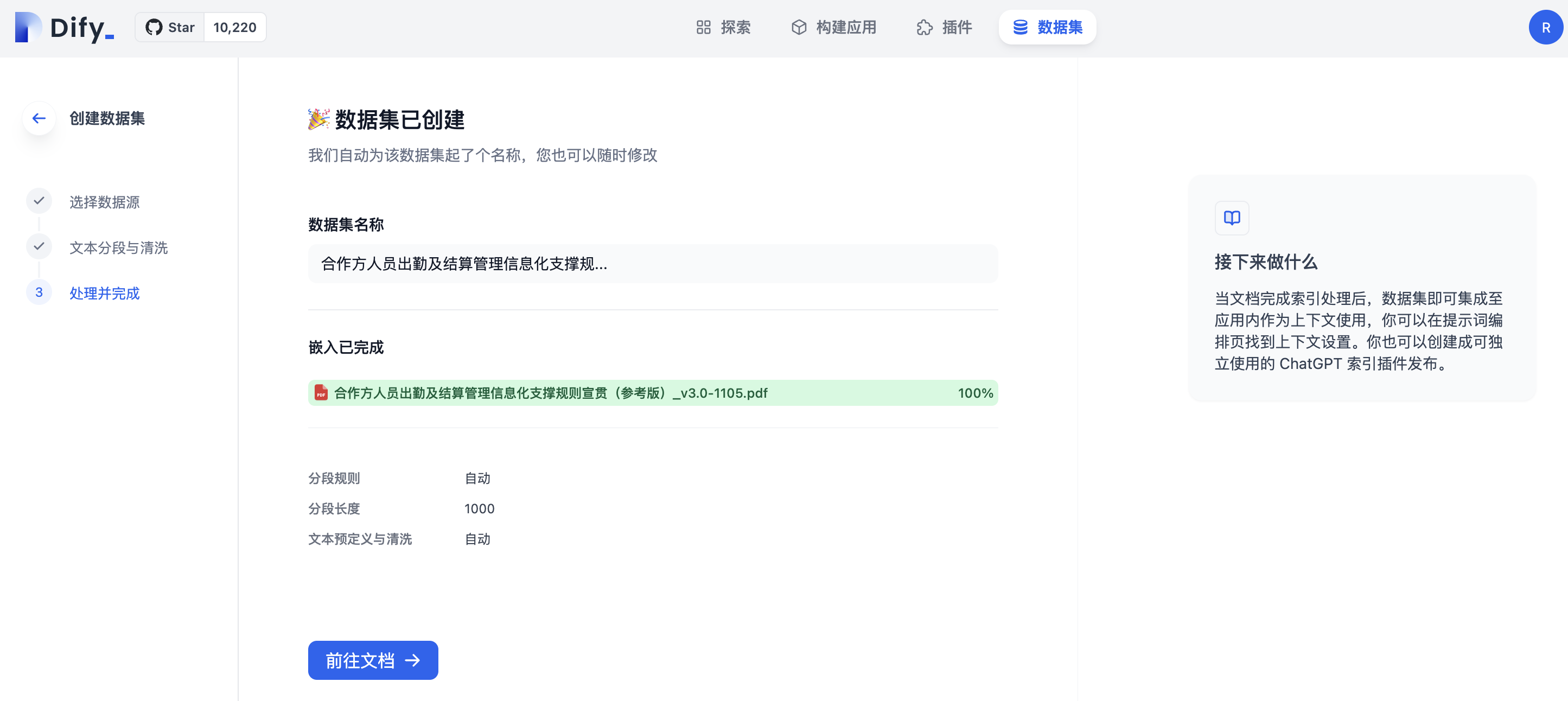The width and height of the screenshot is (1568, 701).
Task: Click the 10,220 star count
Action: (234, 27)
